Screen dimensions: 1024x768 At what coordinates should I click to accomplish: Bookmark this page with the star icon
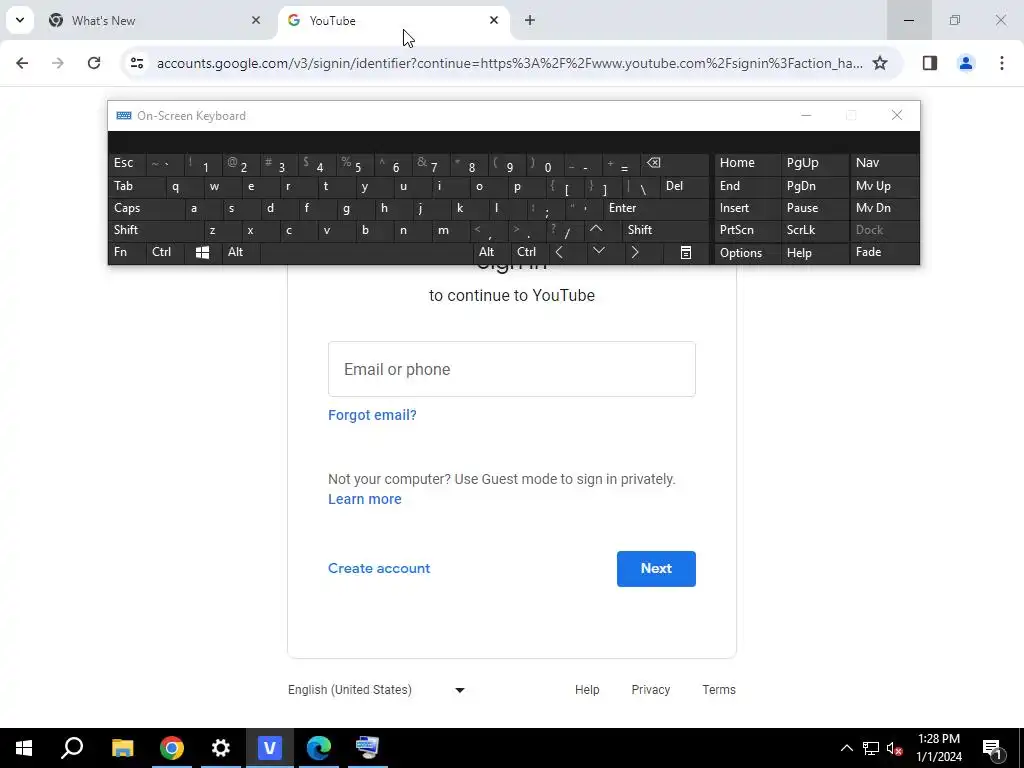click(880, 63)
